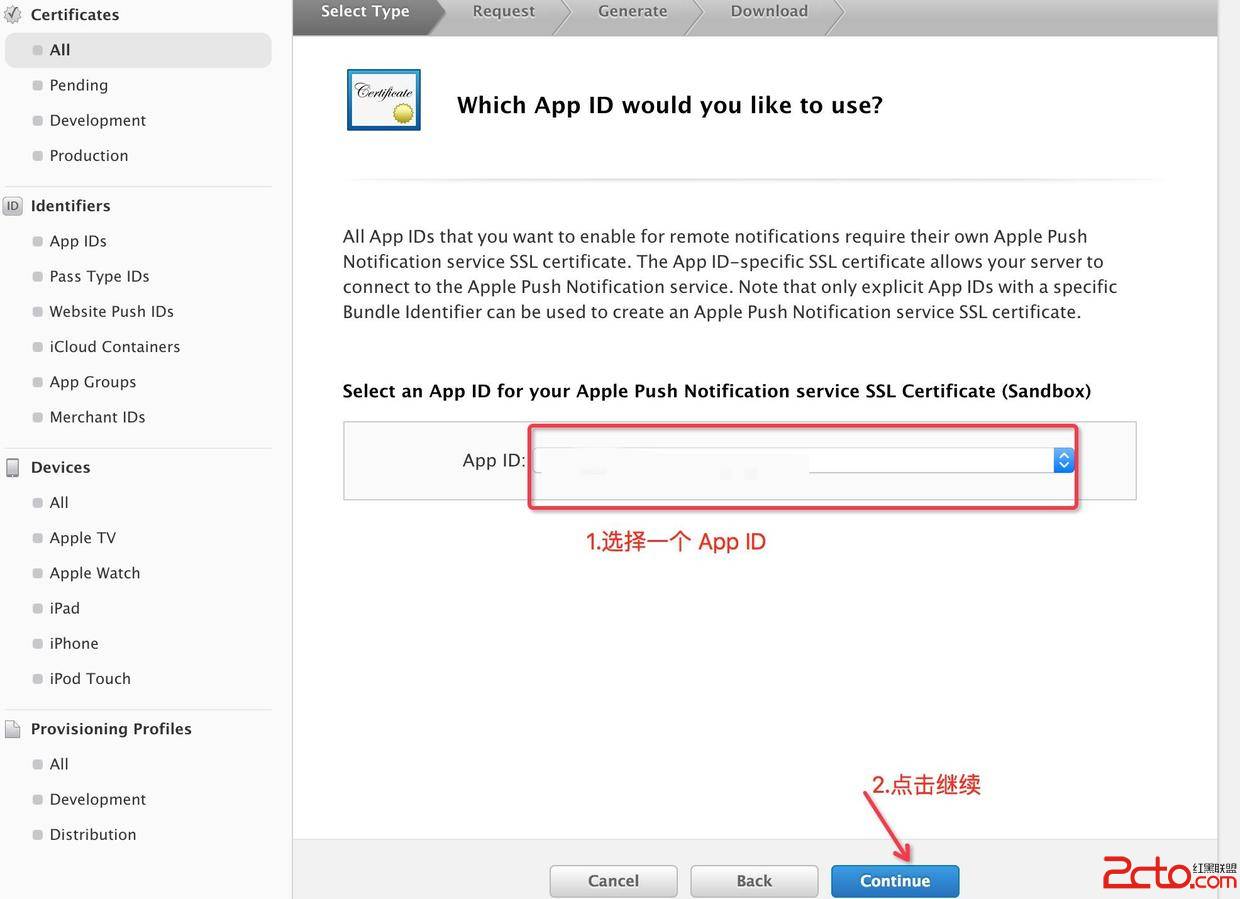Image resolution: width=1240 pixels, height=899 pixels.
Task: Click the Request step
Action: click(504, 11)
